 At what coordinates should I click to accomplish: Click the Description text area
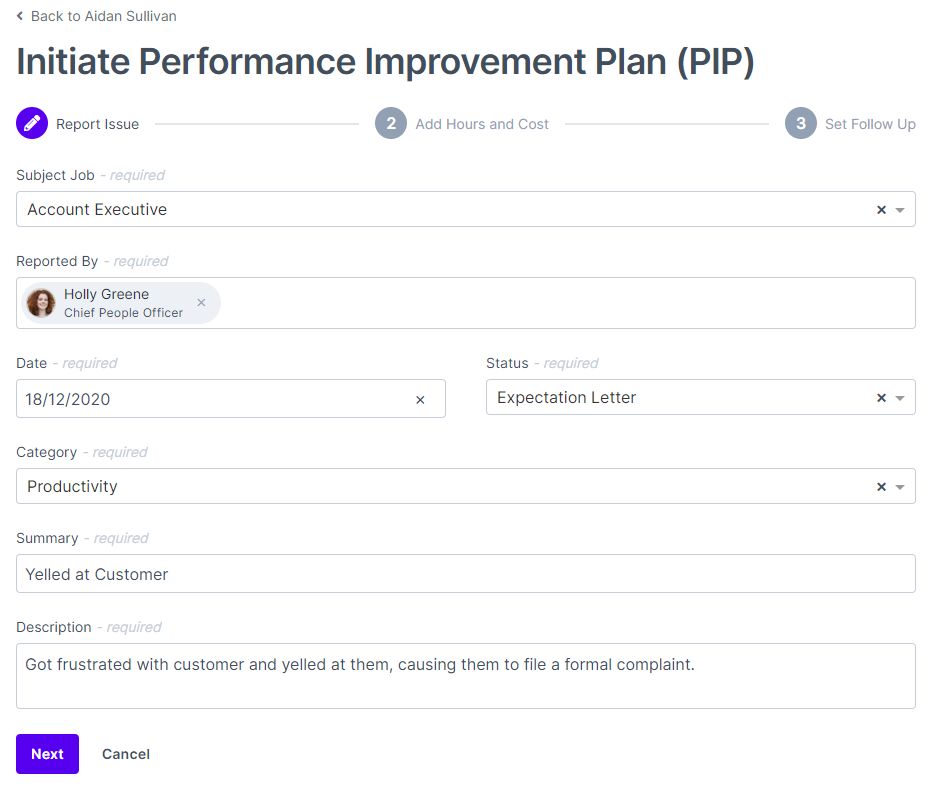[466, 675]
